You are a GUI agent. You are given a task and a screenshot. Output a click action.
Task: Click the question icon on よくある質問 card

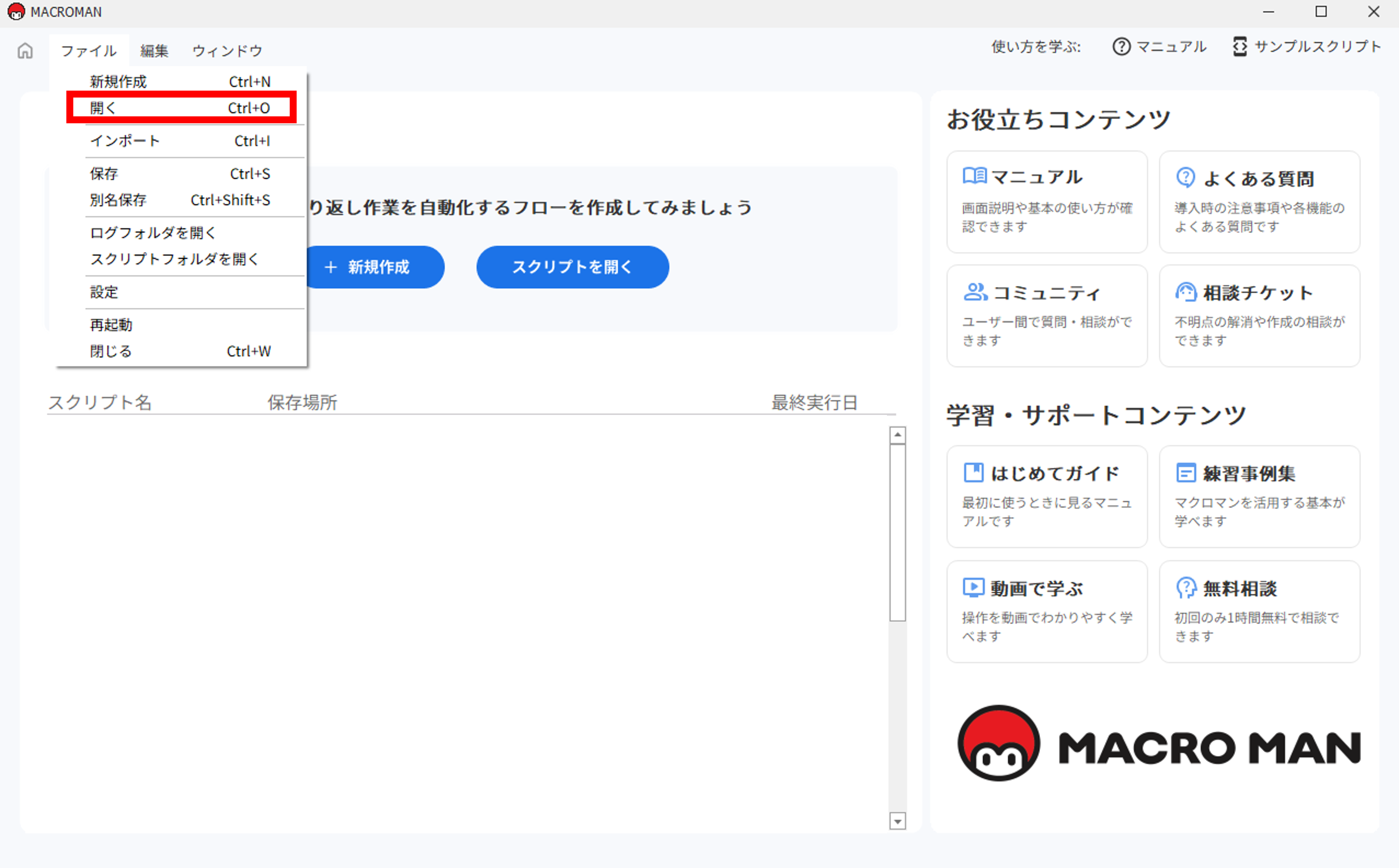[x=1186, y=177]
